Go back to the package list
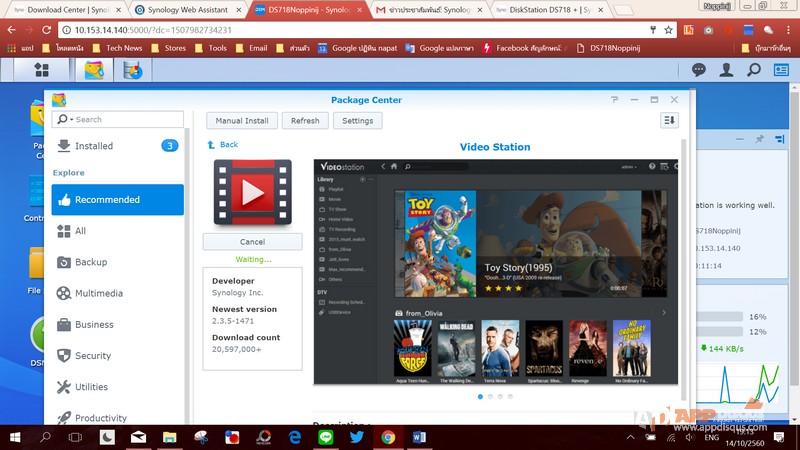 point(223,145)
